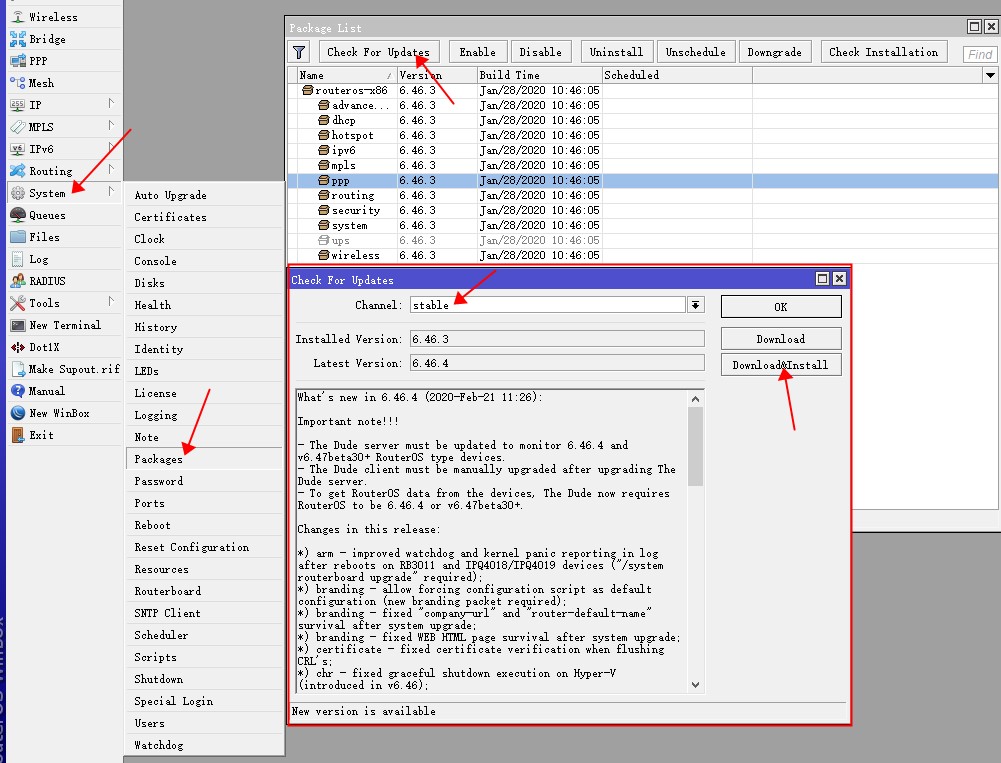Click the Enable package button
The image size is (1001, 763).
(x=478, y=52)
